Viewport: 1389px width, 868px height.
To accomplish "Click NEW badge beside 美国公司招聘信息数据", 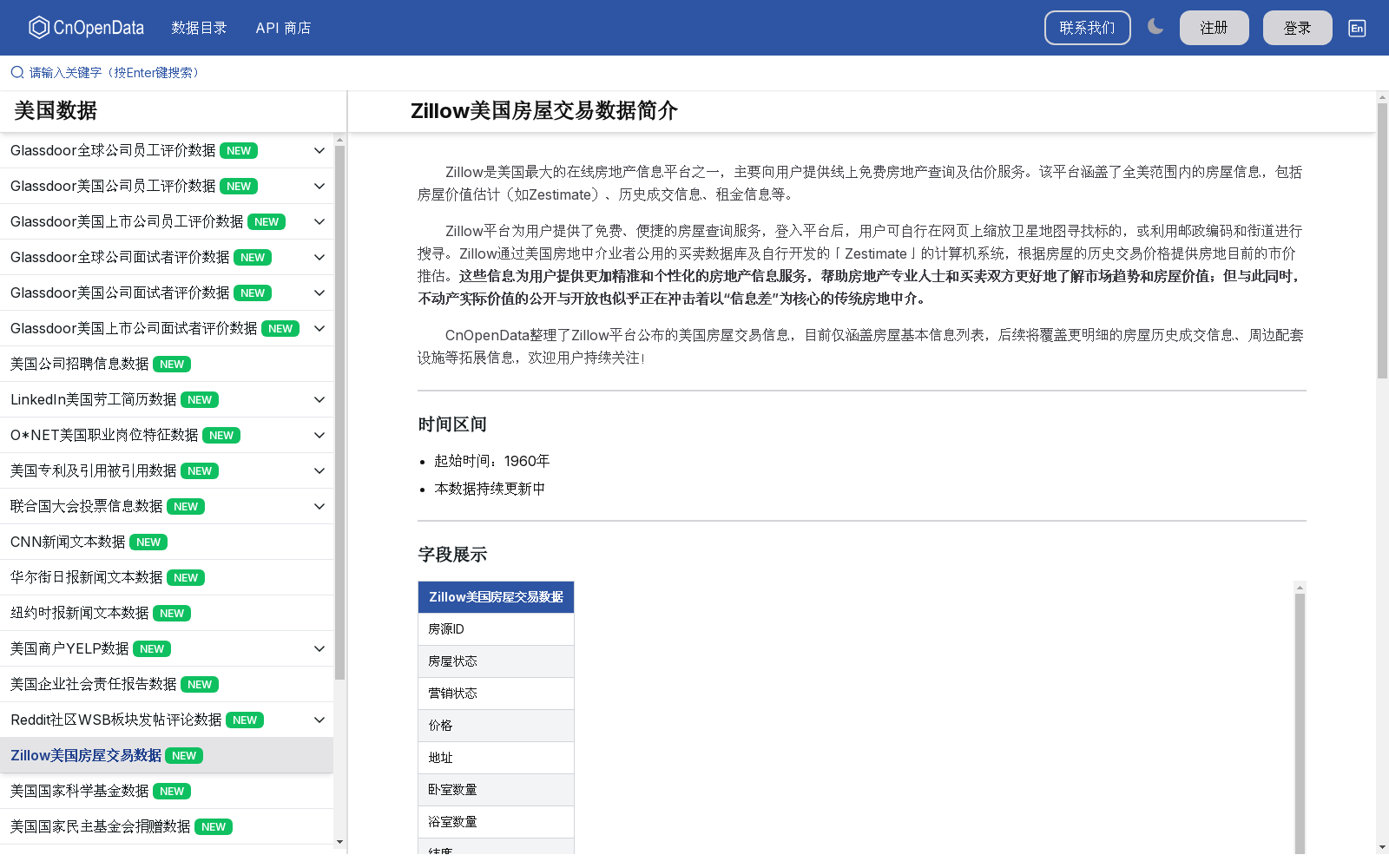I will [x=172, y=365].
